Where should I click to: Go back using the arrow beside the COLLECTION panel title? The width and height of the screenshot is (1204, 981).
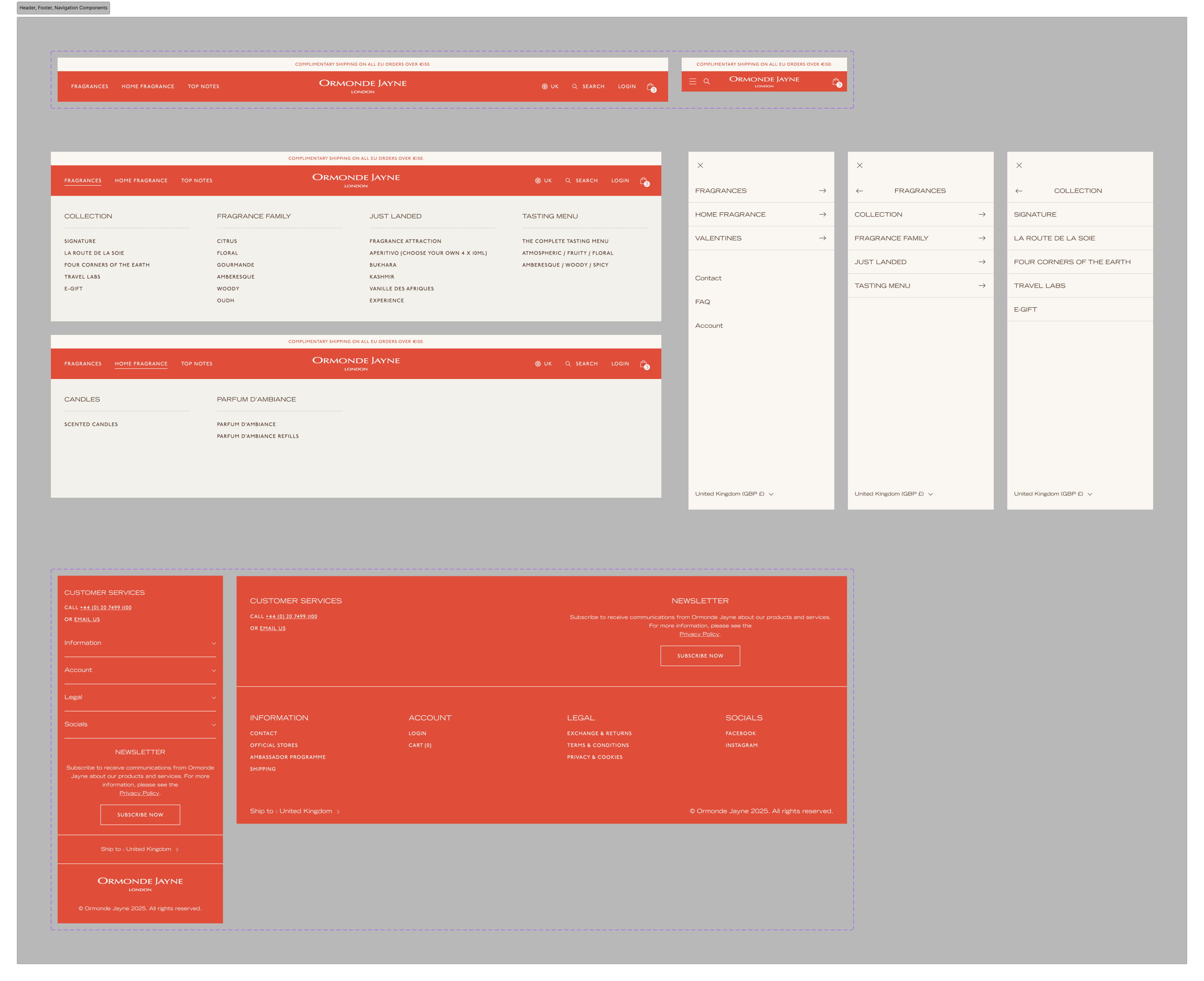[1019, 191]
